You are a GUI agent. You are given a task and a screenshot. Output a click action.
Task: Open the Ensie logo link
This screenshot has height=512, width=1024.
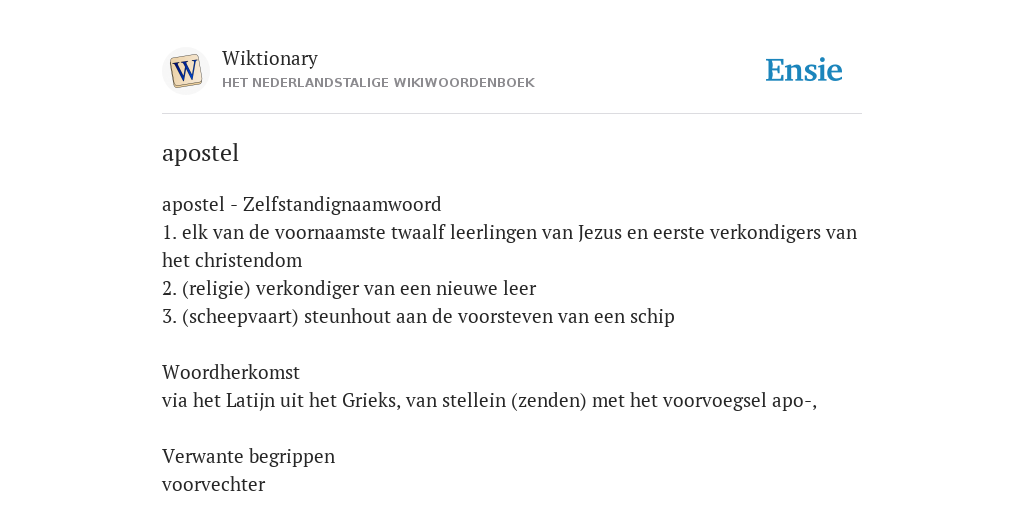tap(804, 71)
